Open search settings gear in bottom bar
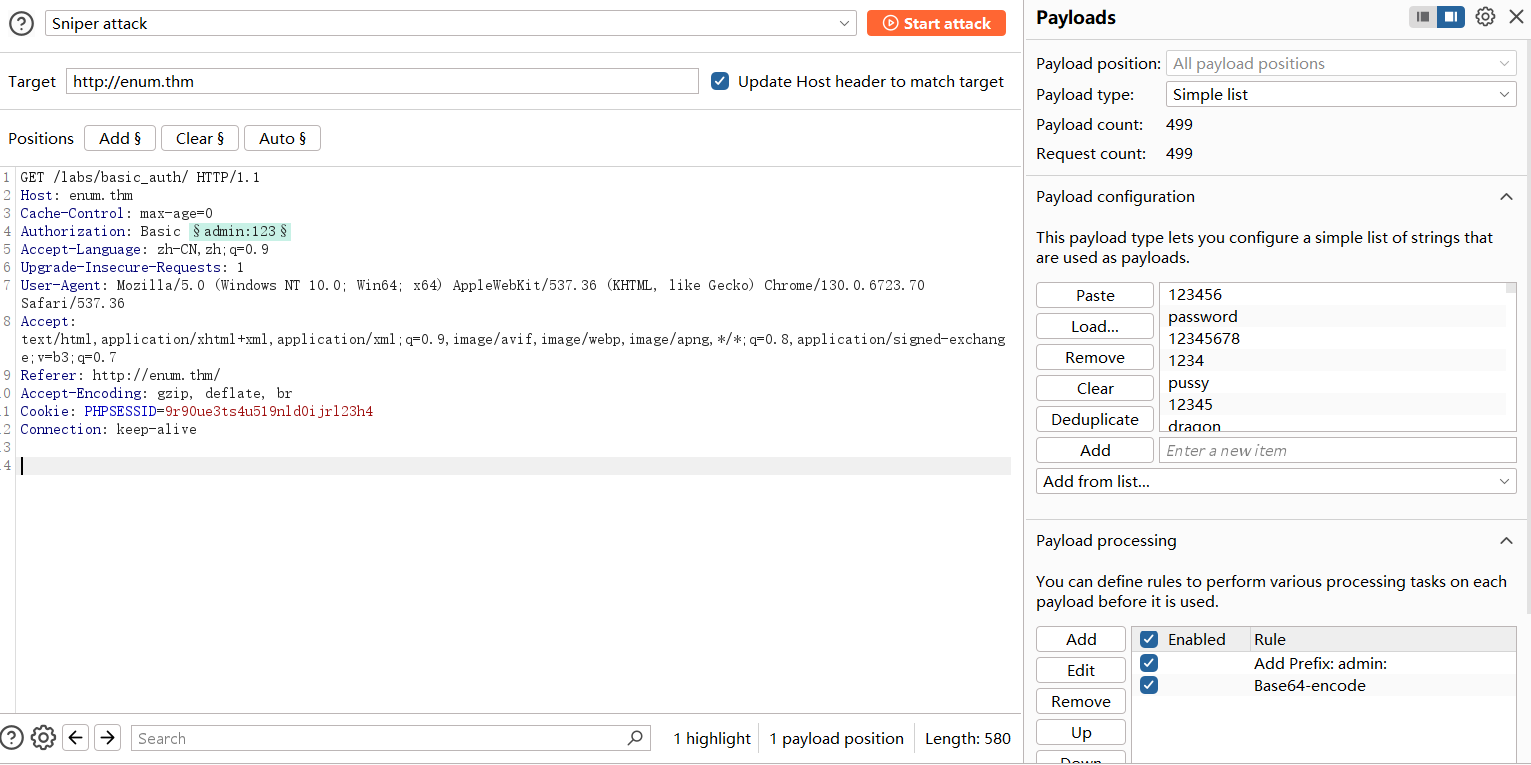The width and height of the screenshot is (1531, 765). 43,738
